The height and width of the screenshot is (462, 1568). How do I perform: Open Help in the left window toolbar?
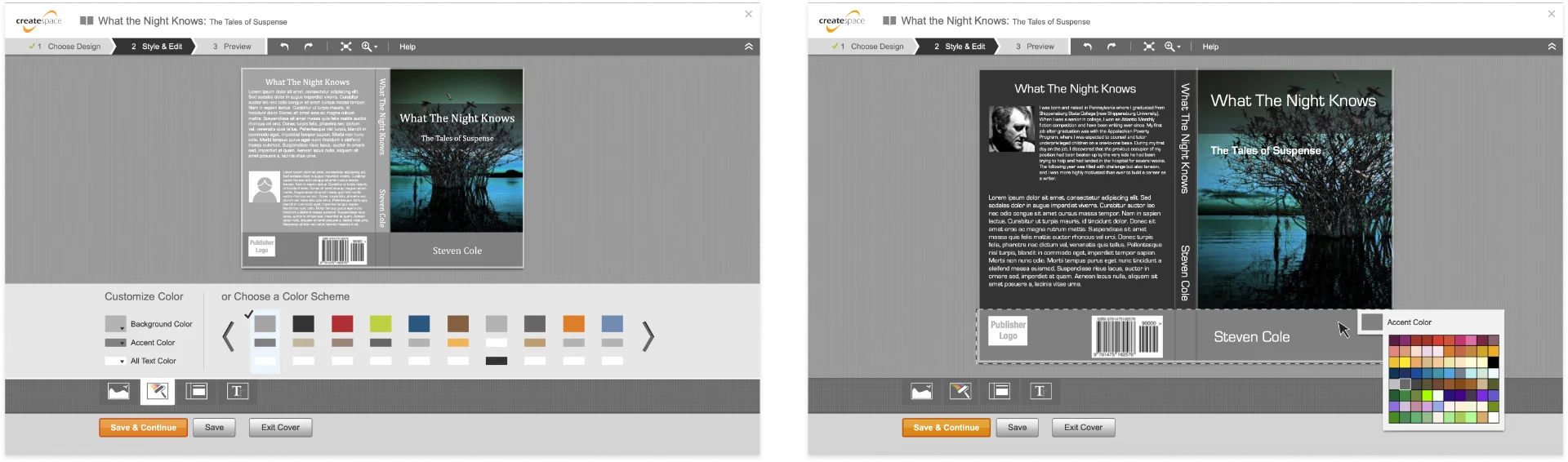(408, 47)
